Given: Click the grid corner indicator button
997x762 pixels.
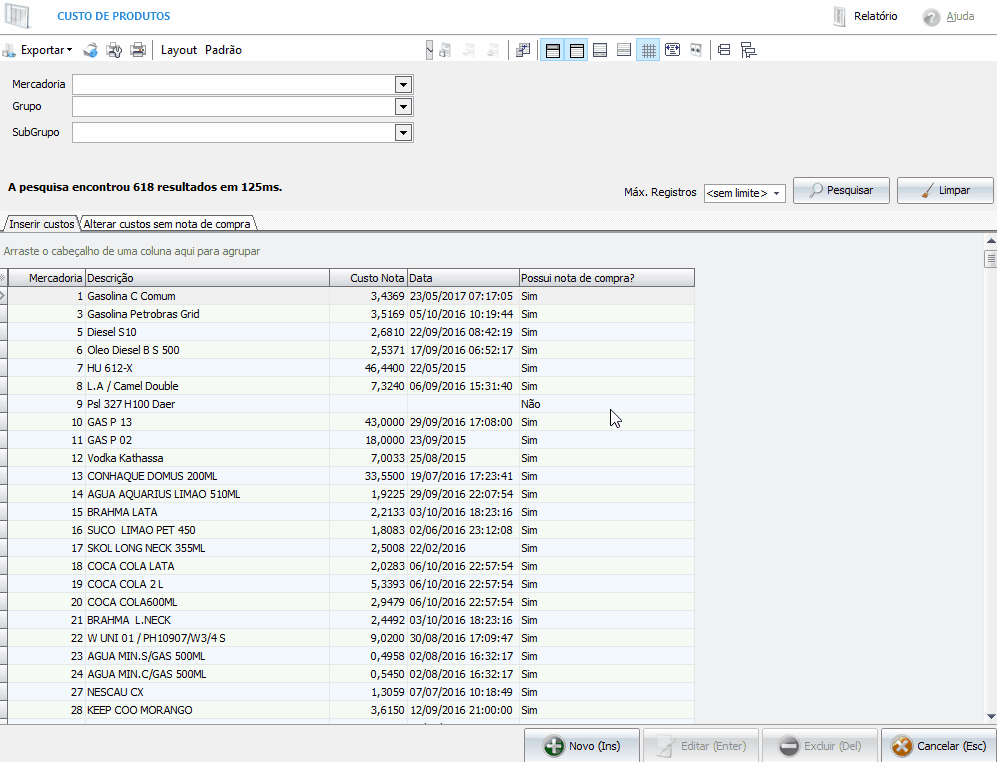Looking at the screenshot, I should coord(3,278).
